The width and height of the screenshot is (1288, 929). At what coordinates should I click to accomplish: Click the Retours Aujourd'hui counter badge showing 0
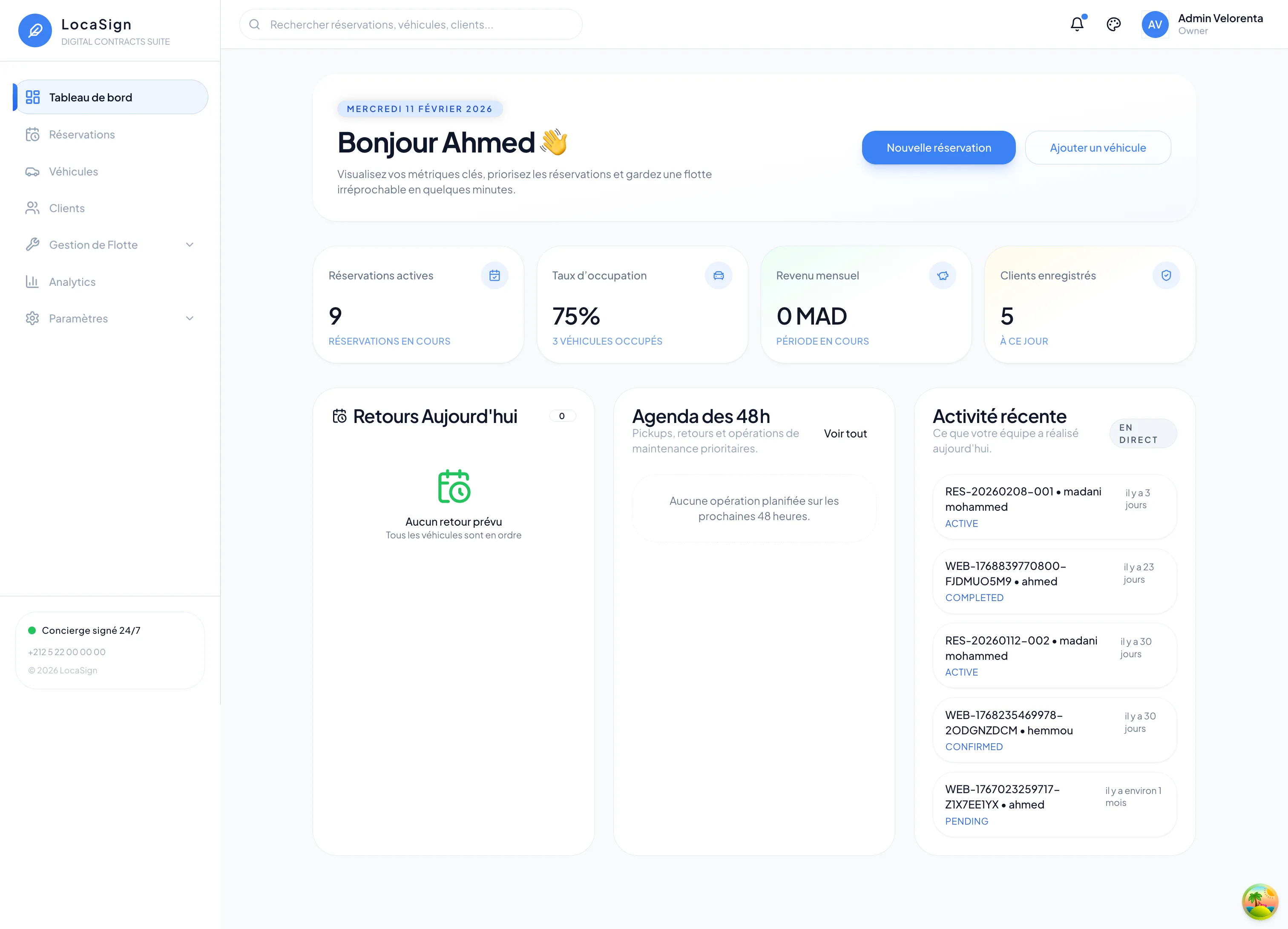click(562, 416)
